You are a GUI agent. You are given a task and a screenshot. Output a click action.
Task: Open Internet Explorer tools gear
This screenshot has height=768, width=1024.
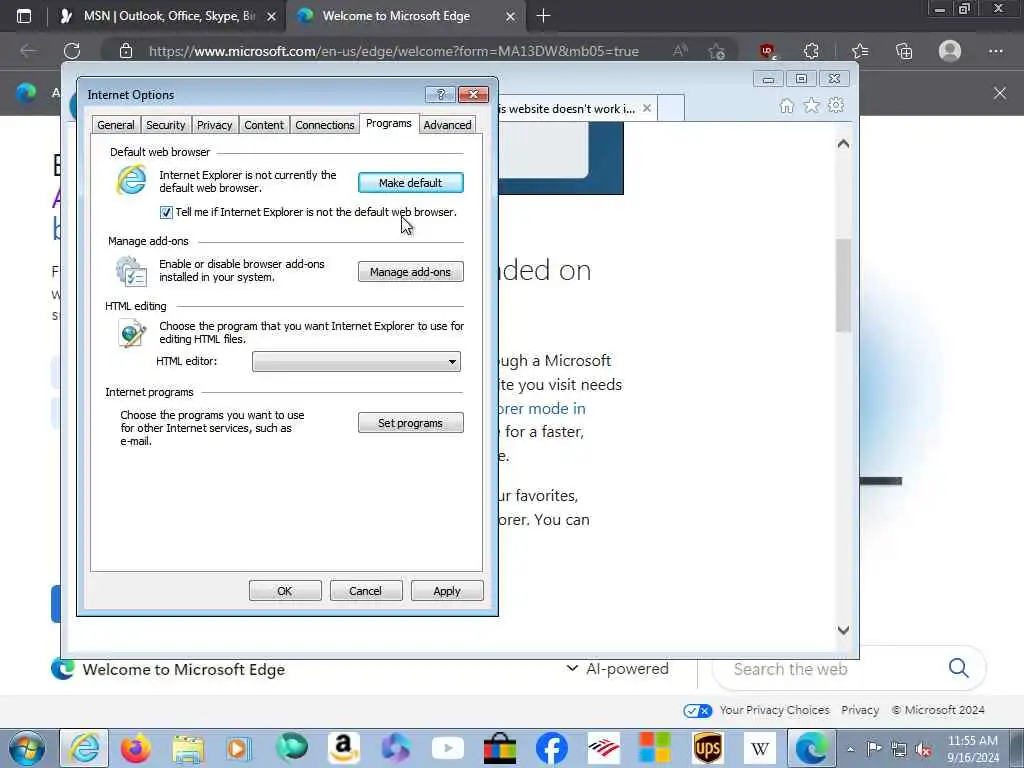pos(836,106)
